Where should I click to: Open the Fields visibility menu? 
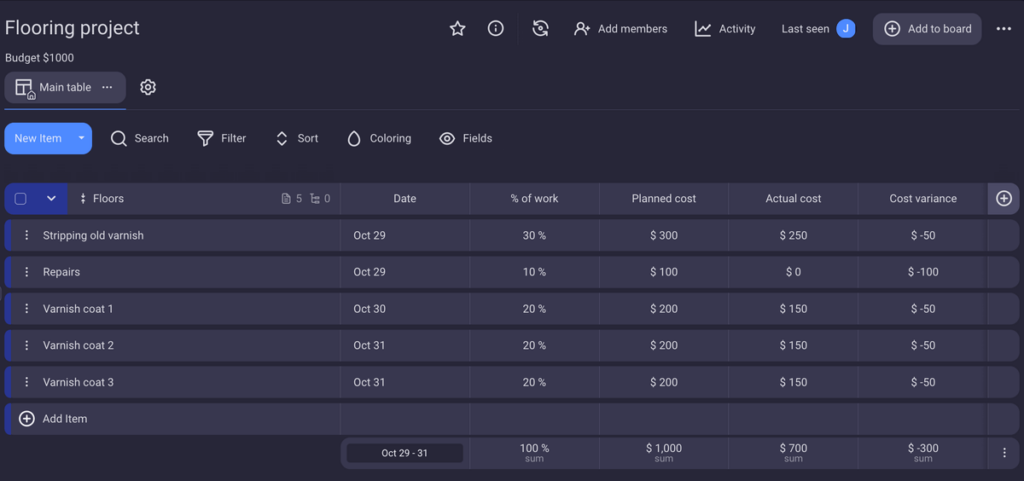(x=466, y=138)
